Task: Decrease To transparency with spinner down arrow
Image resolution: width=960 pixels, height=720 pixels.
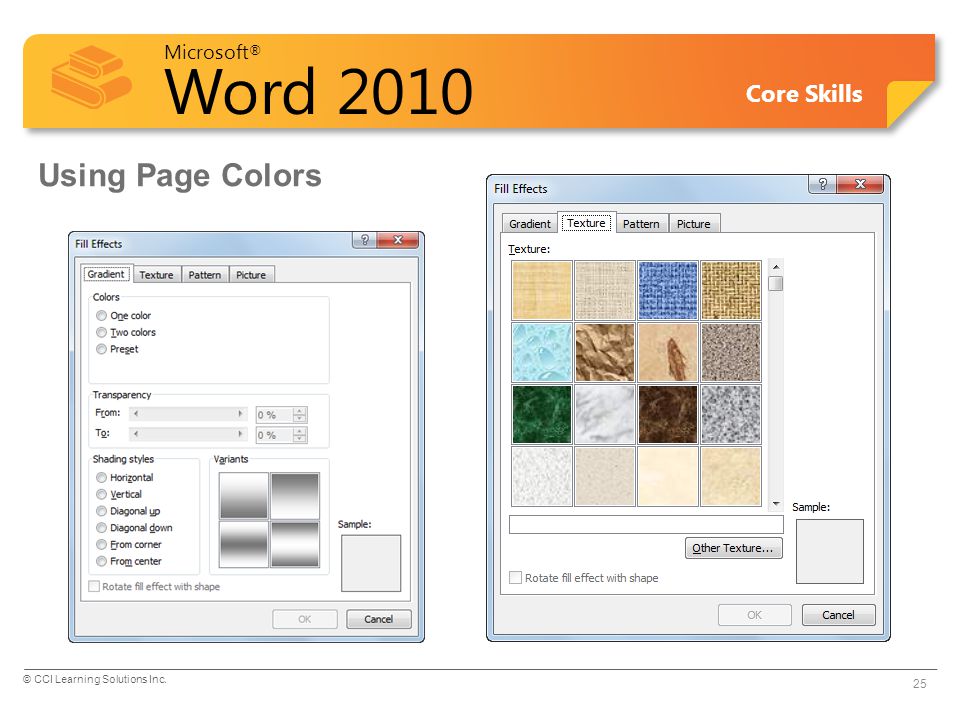Action: (x=299, y=439)
